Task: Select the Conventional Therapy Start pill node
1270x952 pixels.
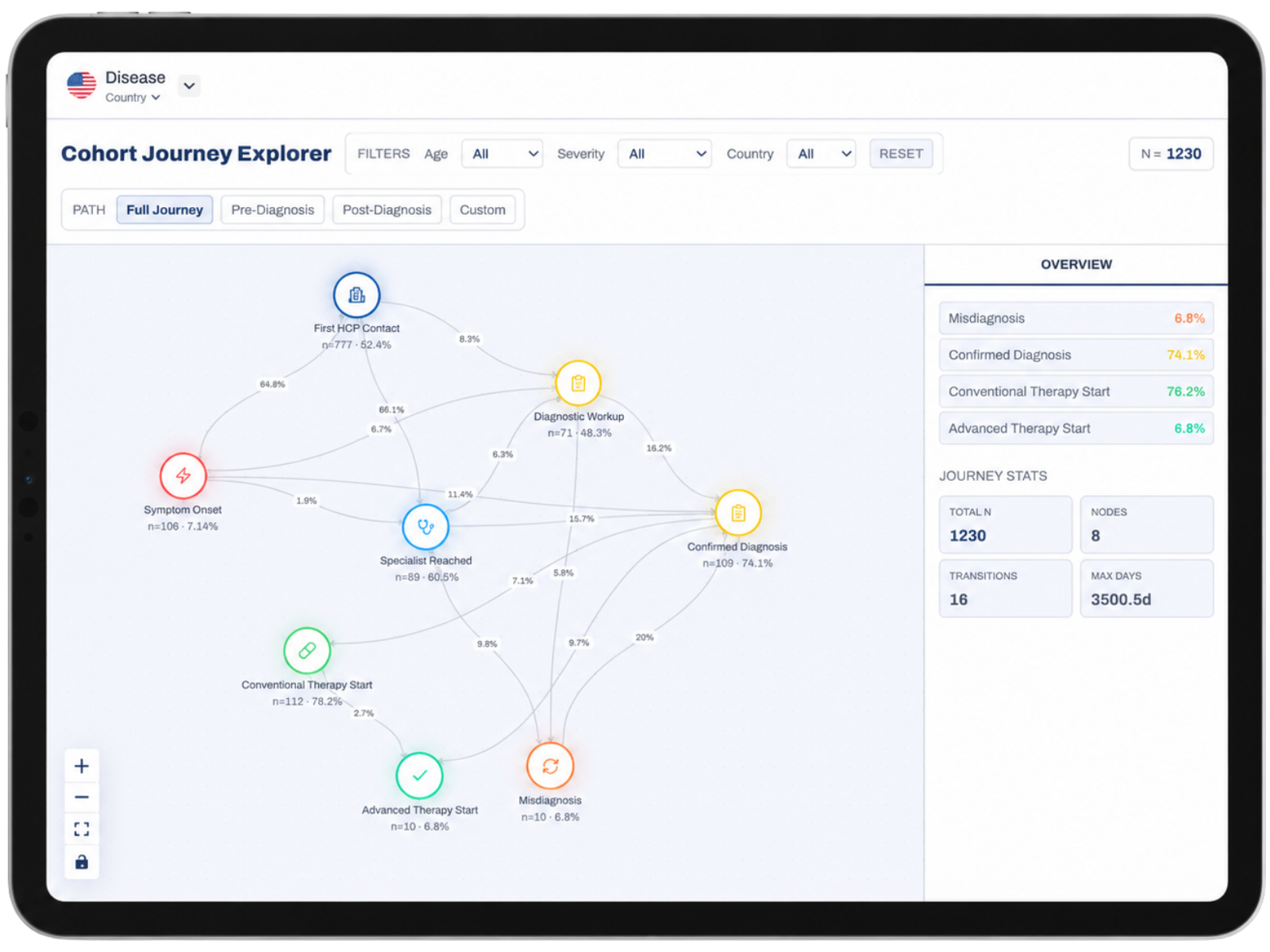Action: tap(307, 651)
